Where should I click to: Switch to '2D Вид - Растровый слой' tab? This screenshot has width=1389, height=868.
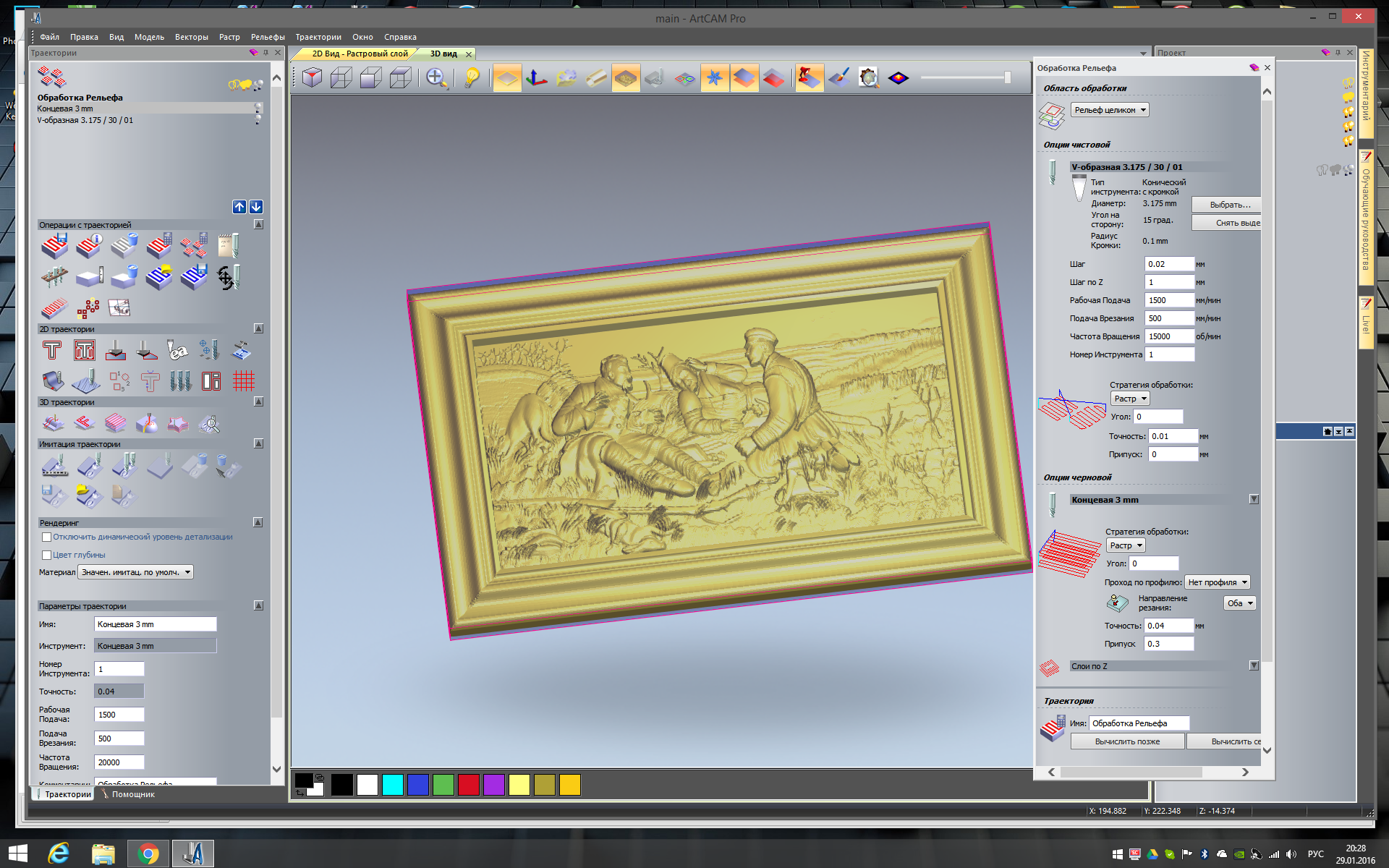359,54
